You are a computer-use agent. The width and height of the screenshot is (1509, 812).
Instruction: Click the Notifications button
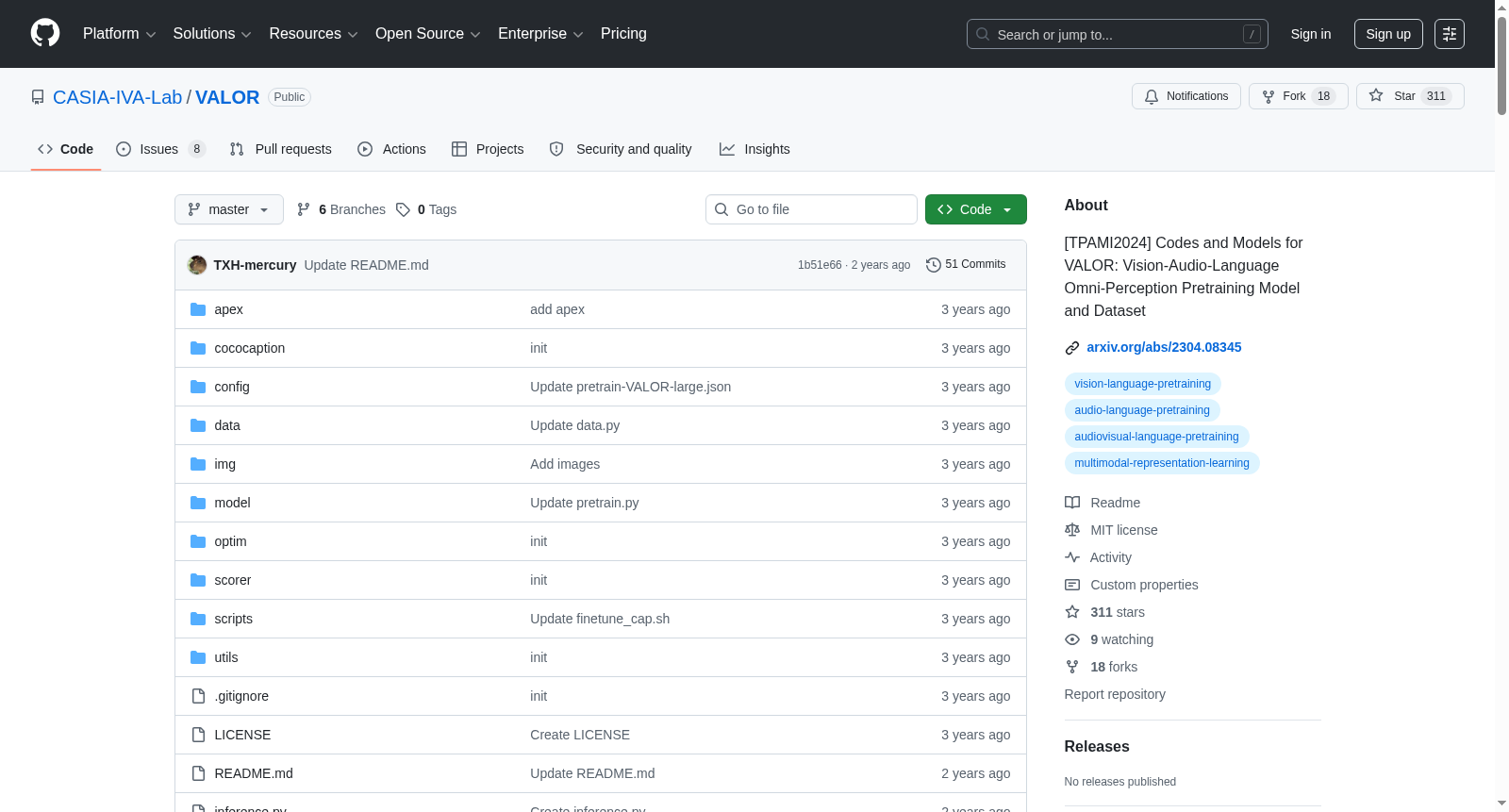[1186, 96]
